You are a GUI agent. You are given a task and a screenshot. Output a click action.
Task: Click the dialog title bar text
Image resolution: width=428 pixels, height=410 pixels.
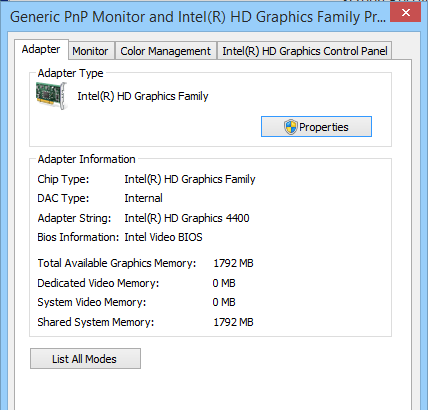(x=198, y=17)
